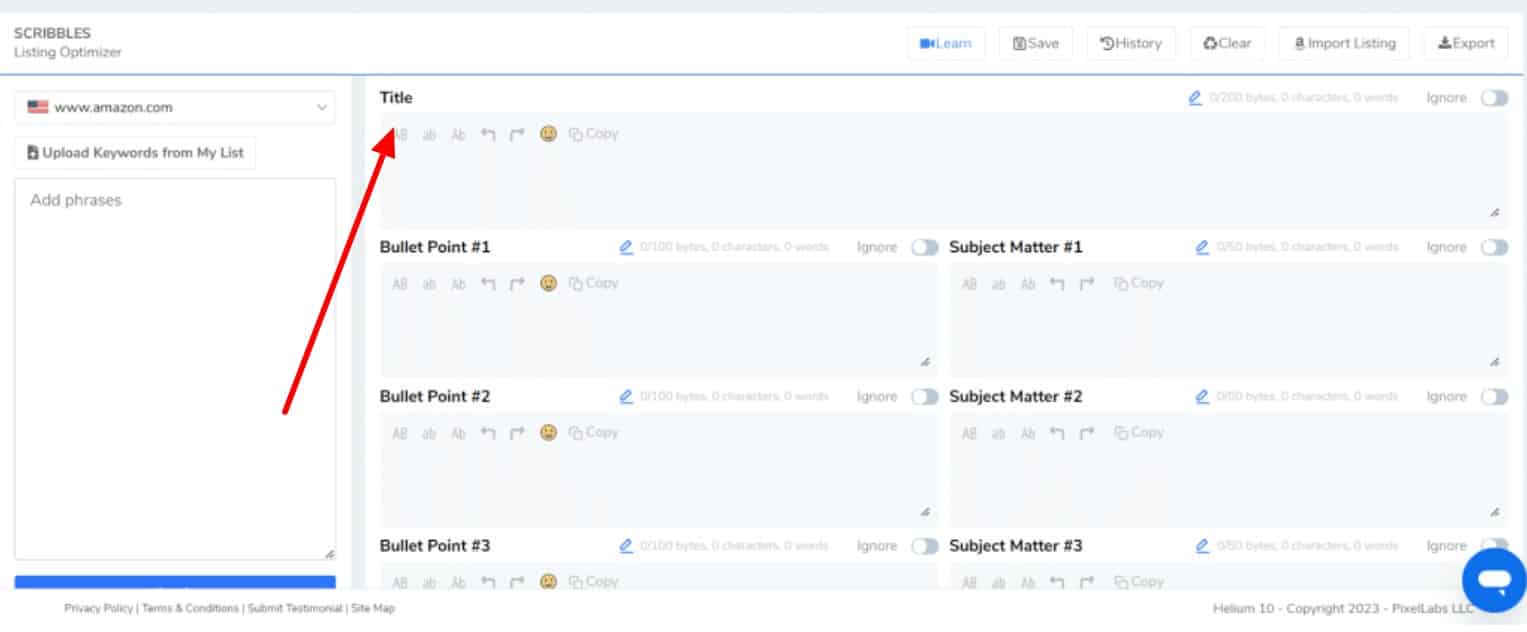This screenshot has height=632, width=1527.
Task: Toggle Ignore switch for Subject Matter #2
Action: tap(1494, 397)
